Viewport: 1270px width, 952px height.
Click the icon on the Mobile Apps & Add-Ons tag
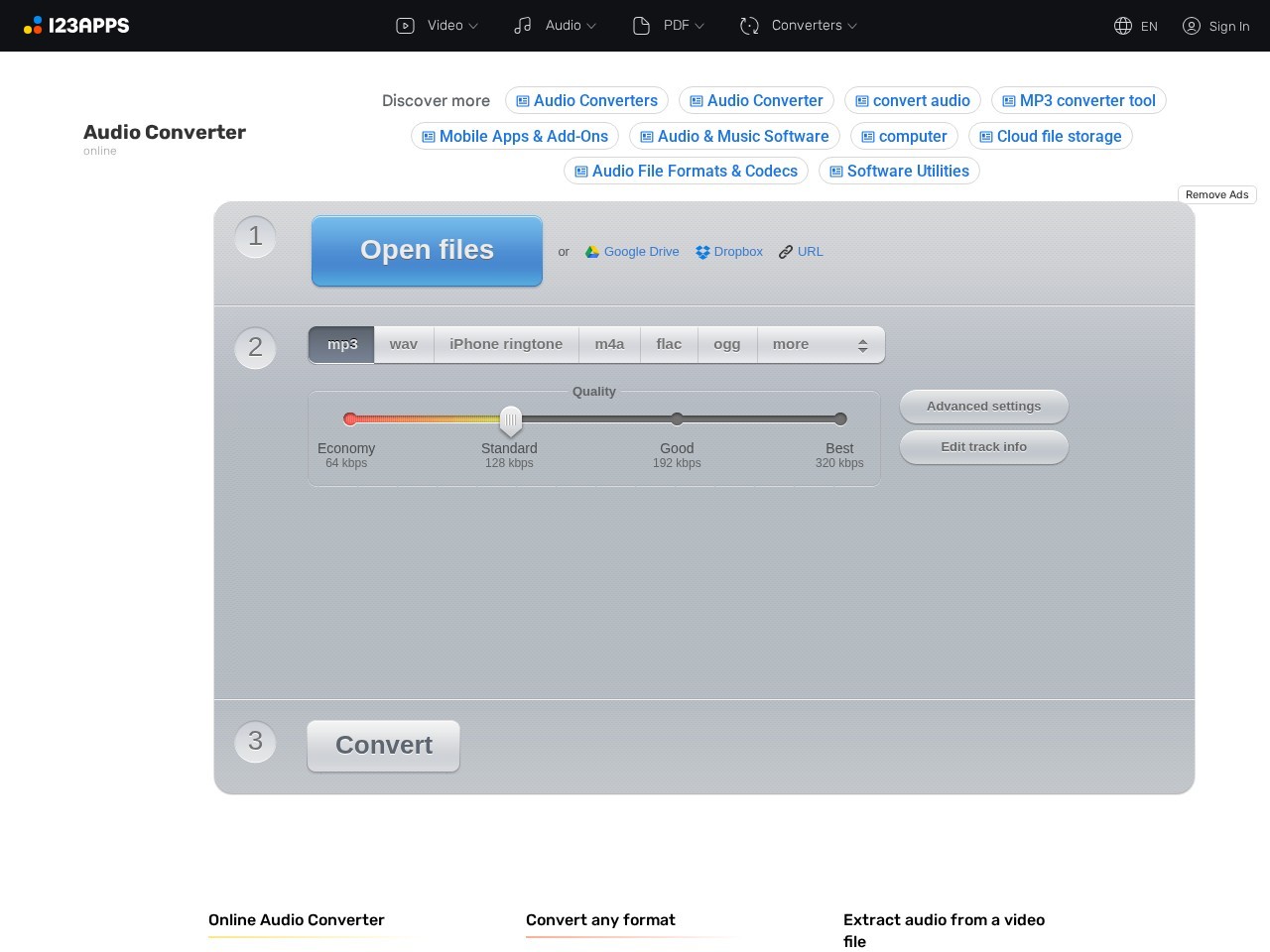[429, 137]
